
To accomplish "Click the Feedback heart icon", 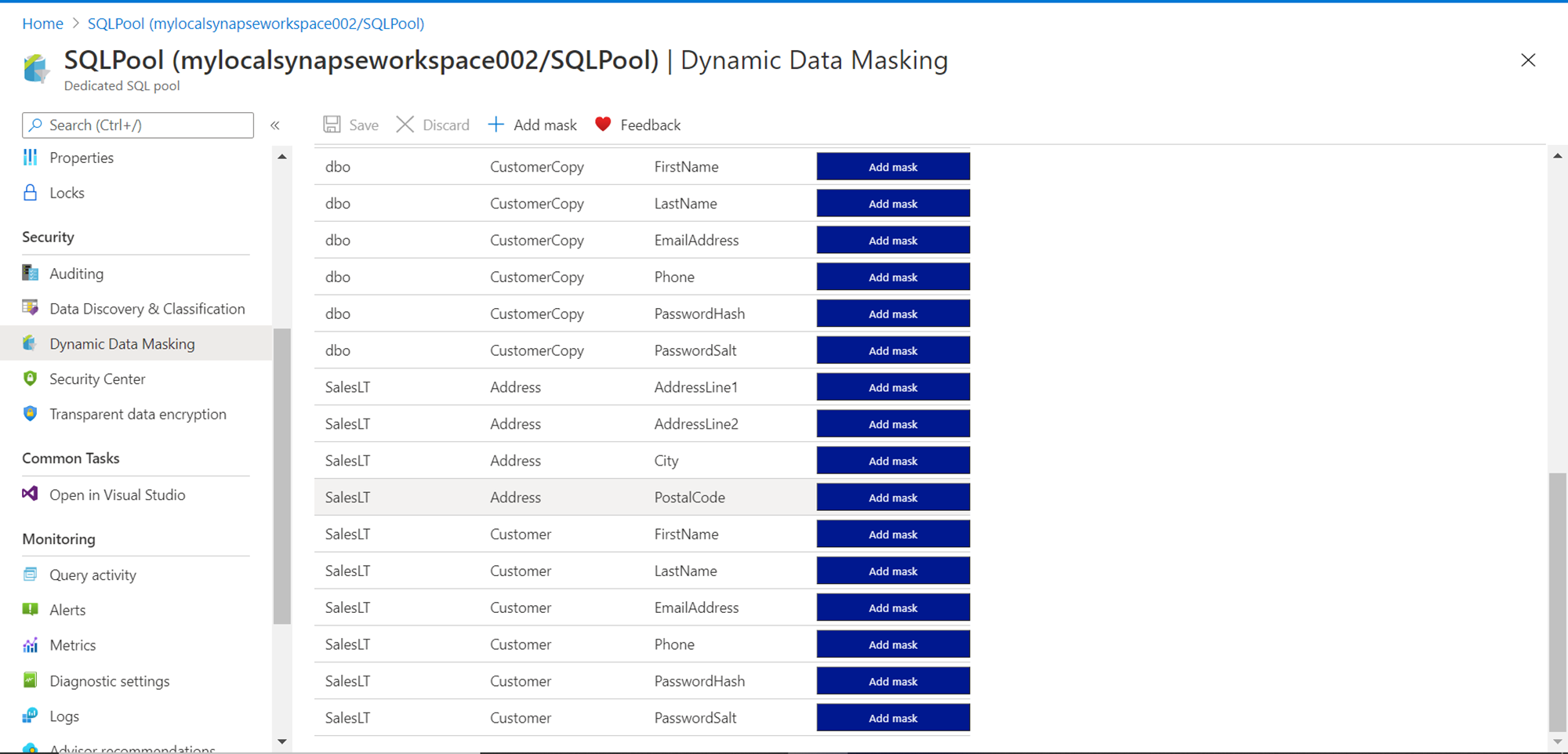I will tap(603, 125).
